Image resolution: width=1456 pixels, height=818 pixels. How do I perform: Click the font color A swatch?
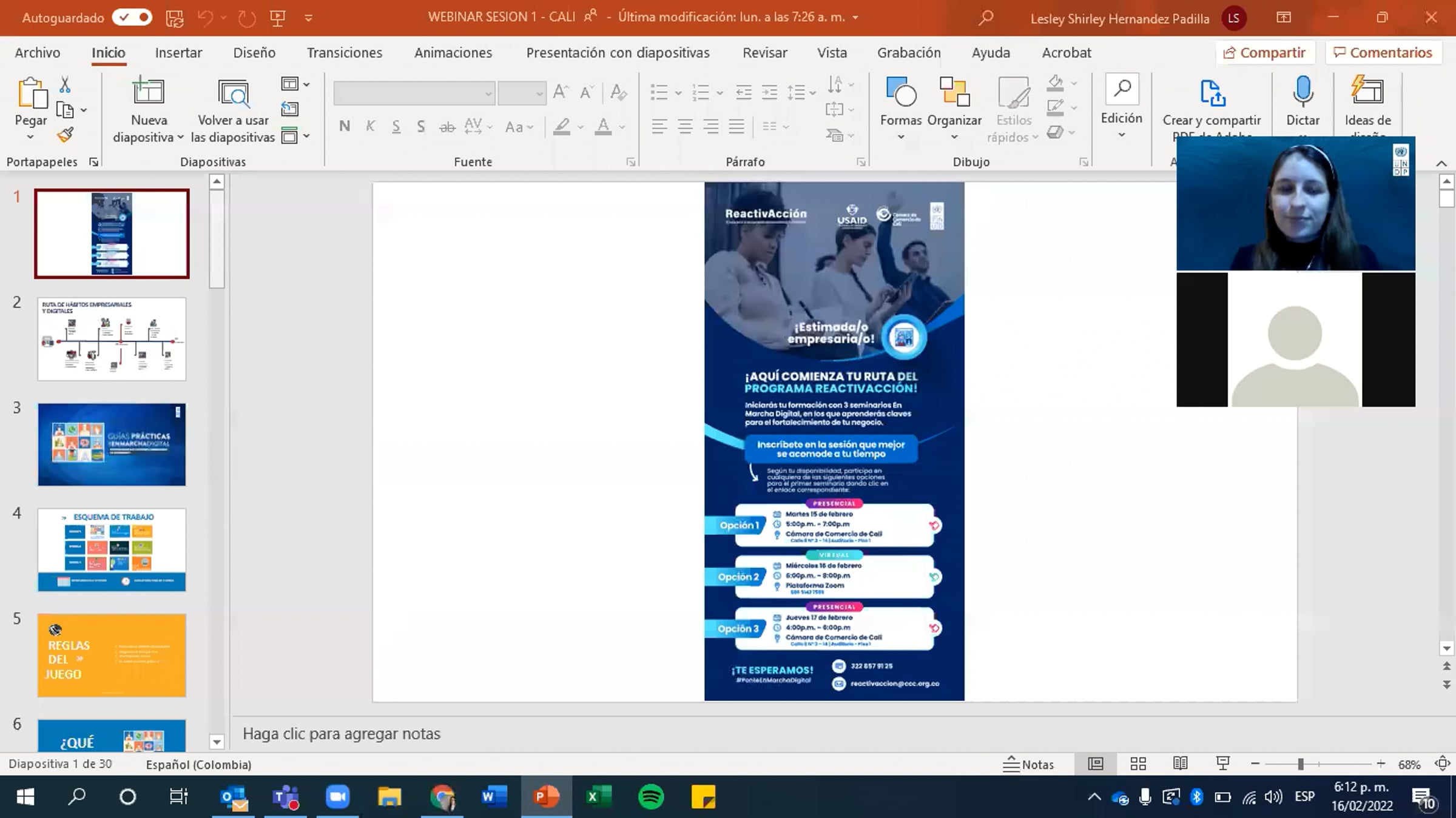[603, 126]
